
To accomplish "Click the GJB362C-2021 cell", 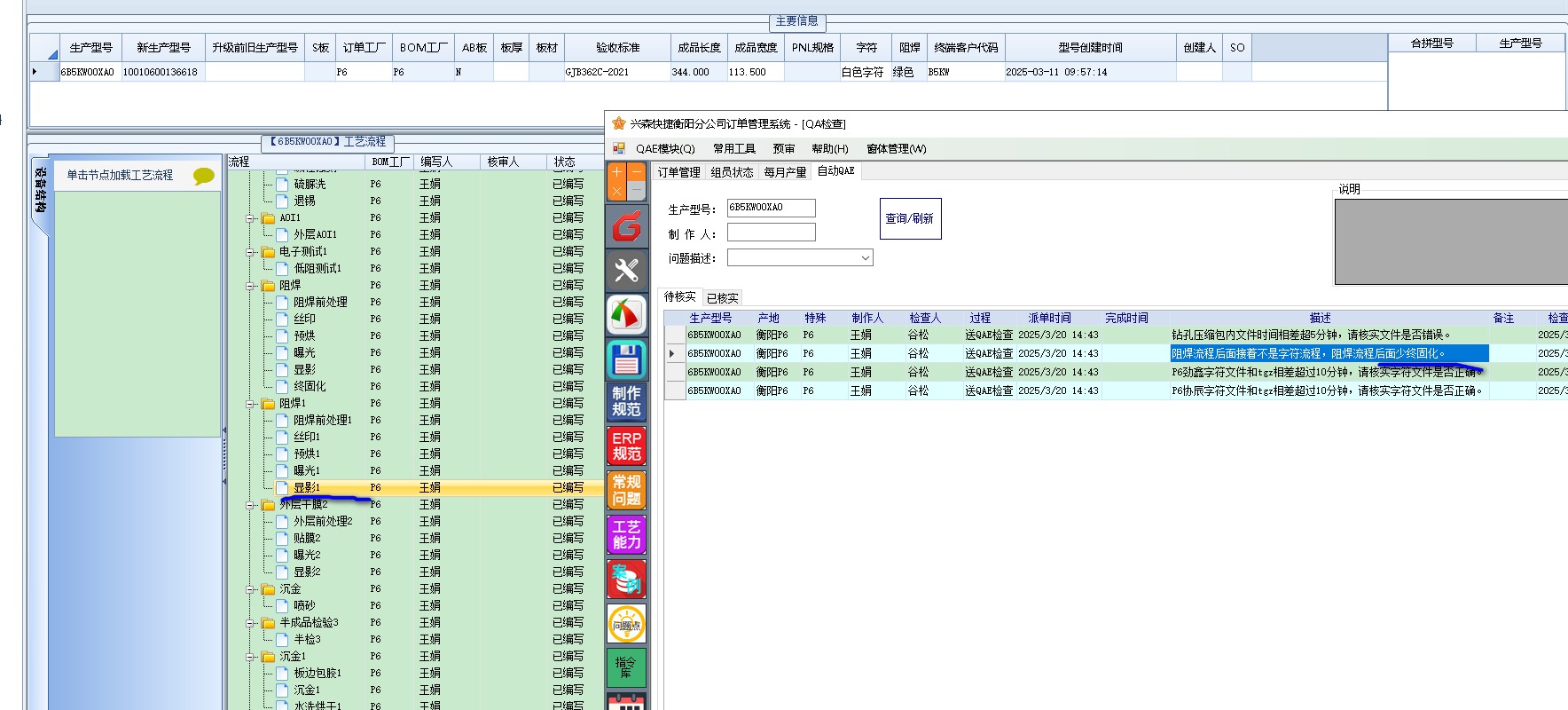I will (x=617, y=72).
